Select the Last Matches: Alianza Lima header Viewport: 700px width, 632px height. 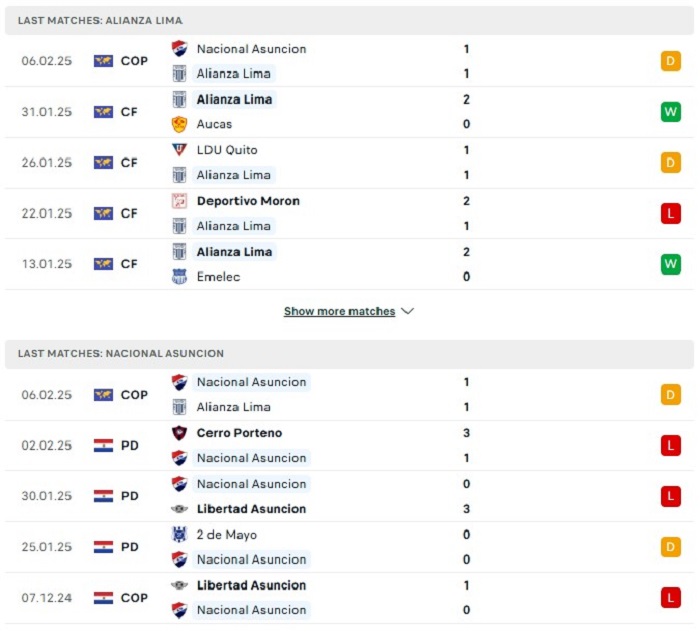coord(349,21)
